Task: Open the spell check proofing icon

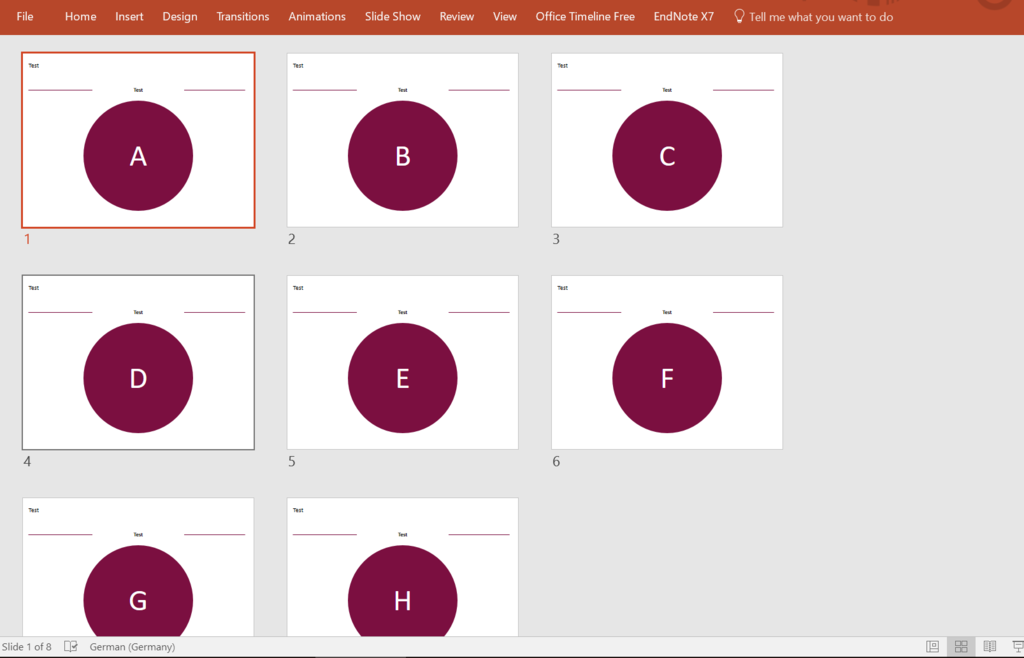Action: 71,647
